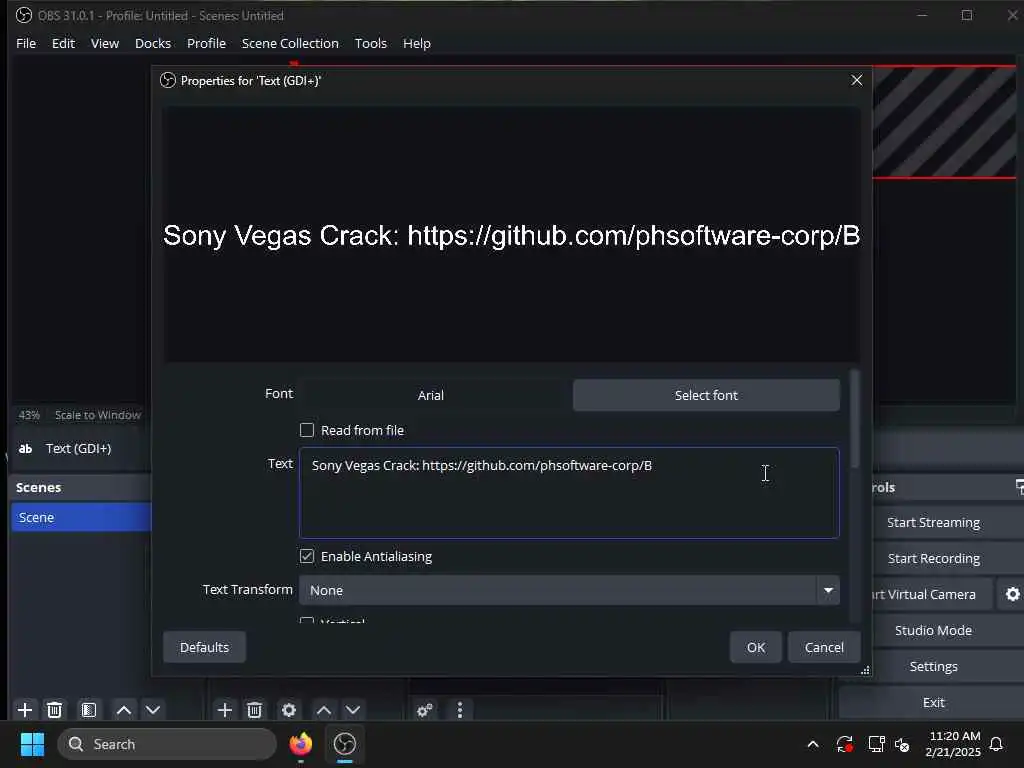The width and height of the screenshot is (1024, 768).
Task: Select the Scene entry in Scenes list
Action: coord(81,517)
